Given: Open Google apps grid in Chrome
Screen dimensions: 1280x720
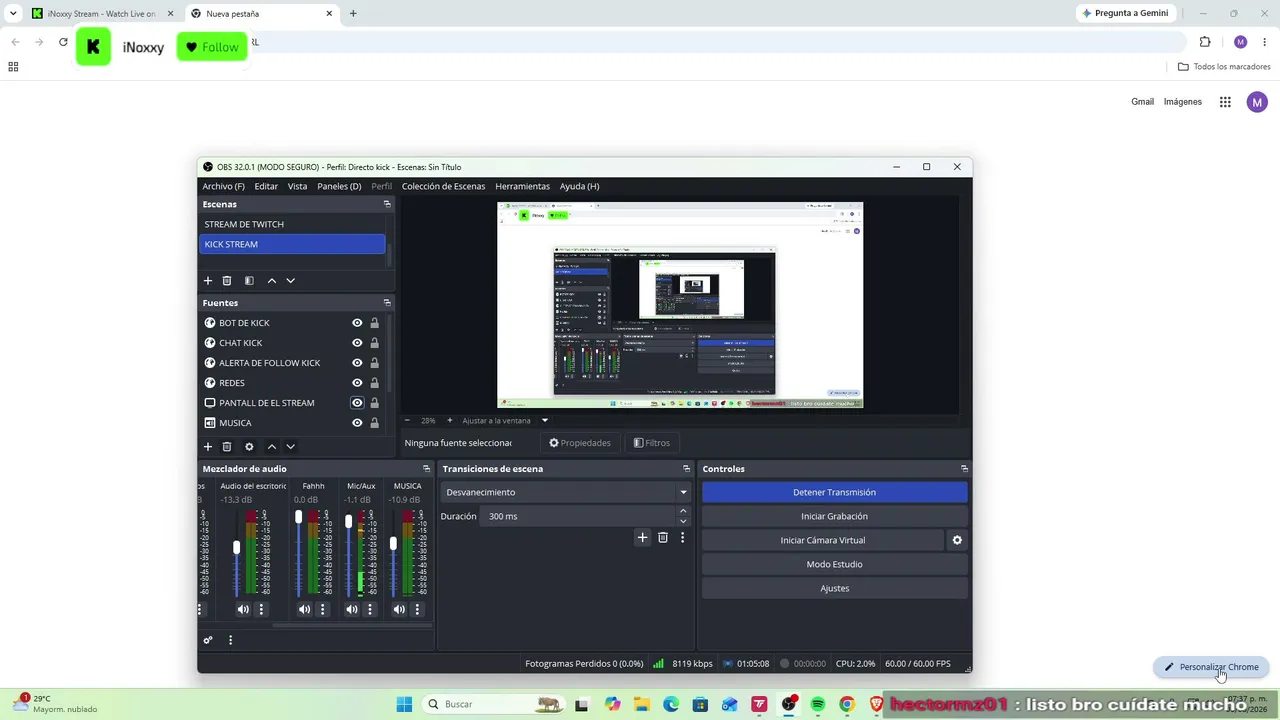Looking at the screenshot, I should tap(1225, 102).
